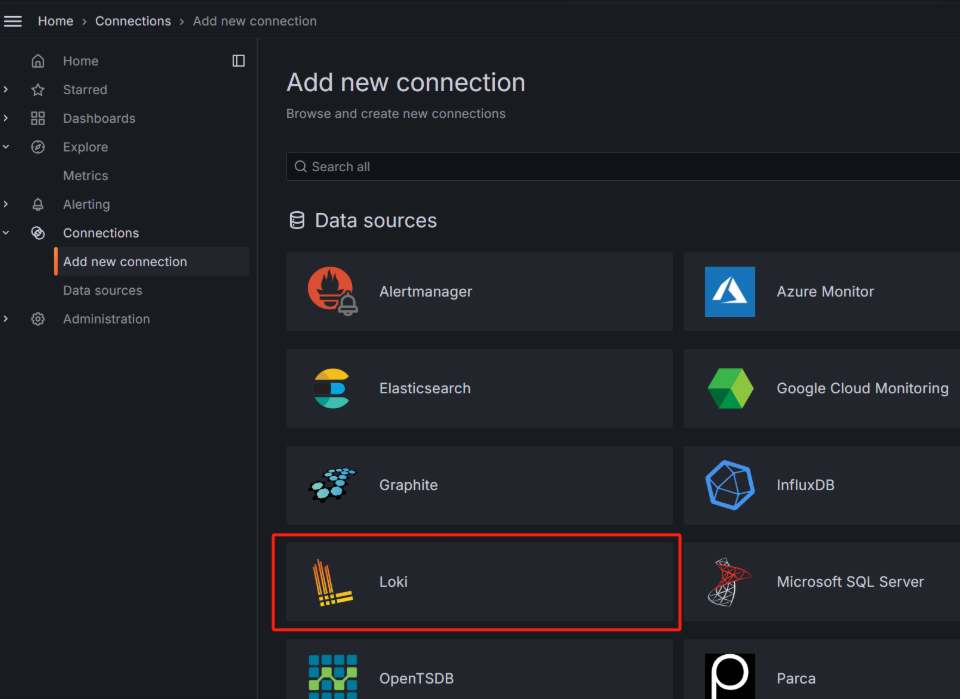Collapse the Connections section chevron

7,233
